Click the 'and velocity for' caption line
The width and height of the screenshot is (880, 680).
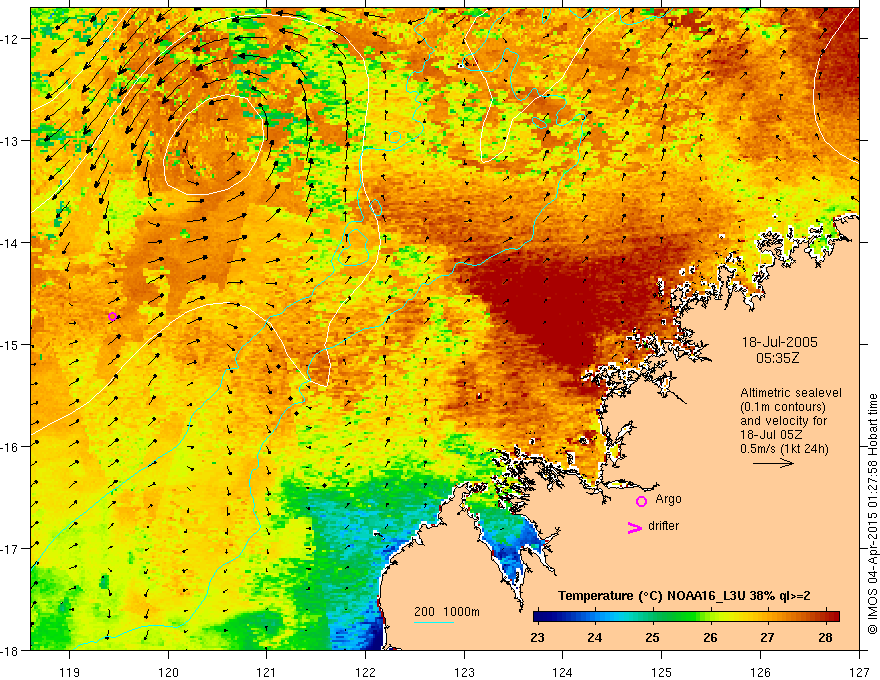783,421
